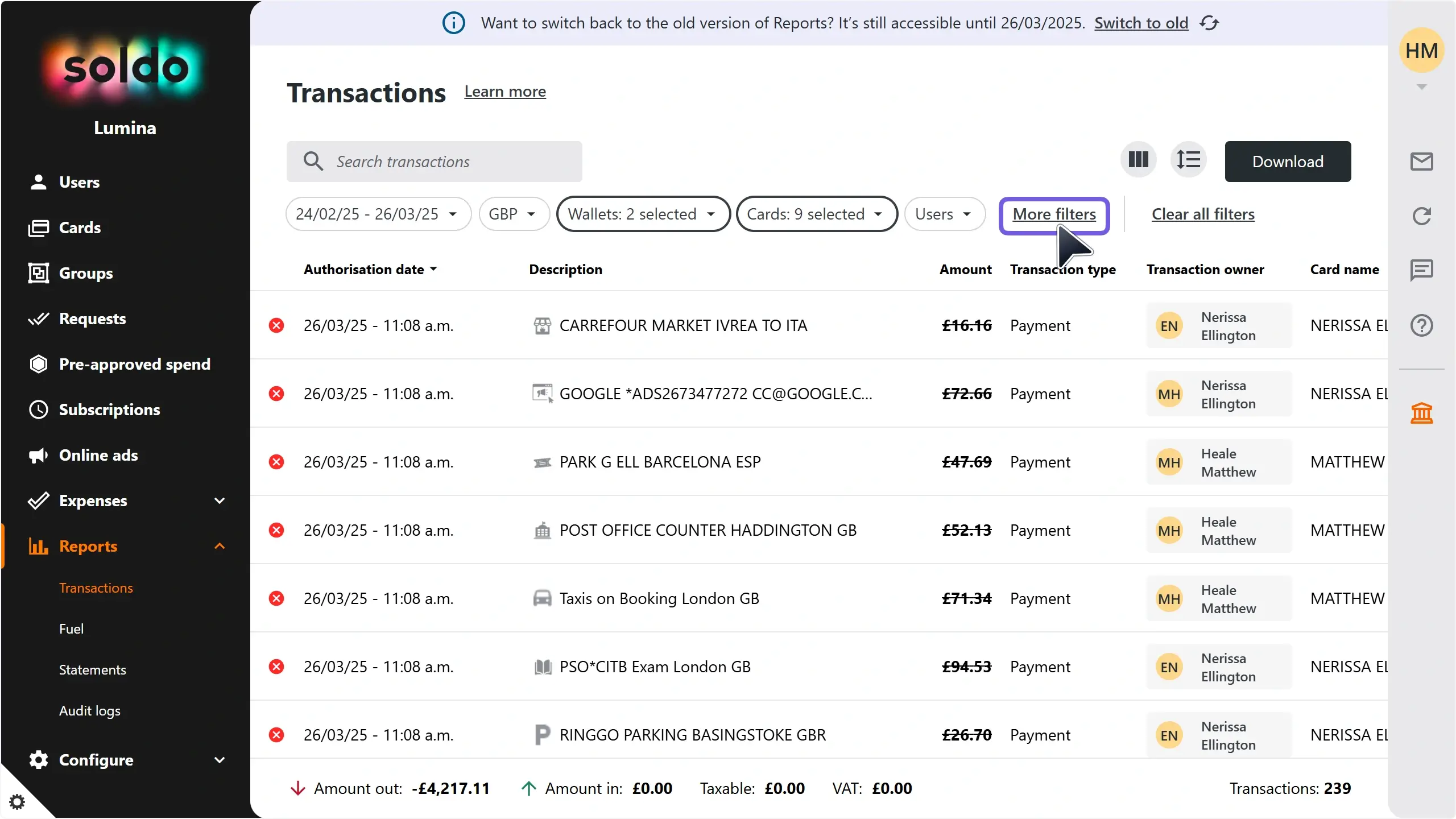Image resolution: width=1456 pixels, height=819 pixels.
Task: Open the settings gear at bottom left
Action: [x=18, y=801]
